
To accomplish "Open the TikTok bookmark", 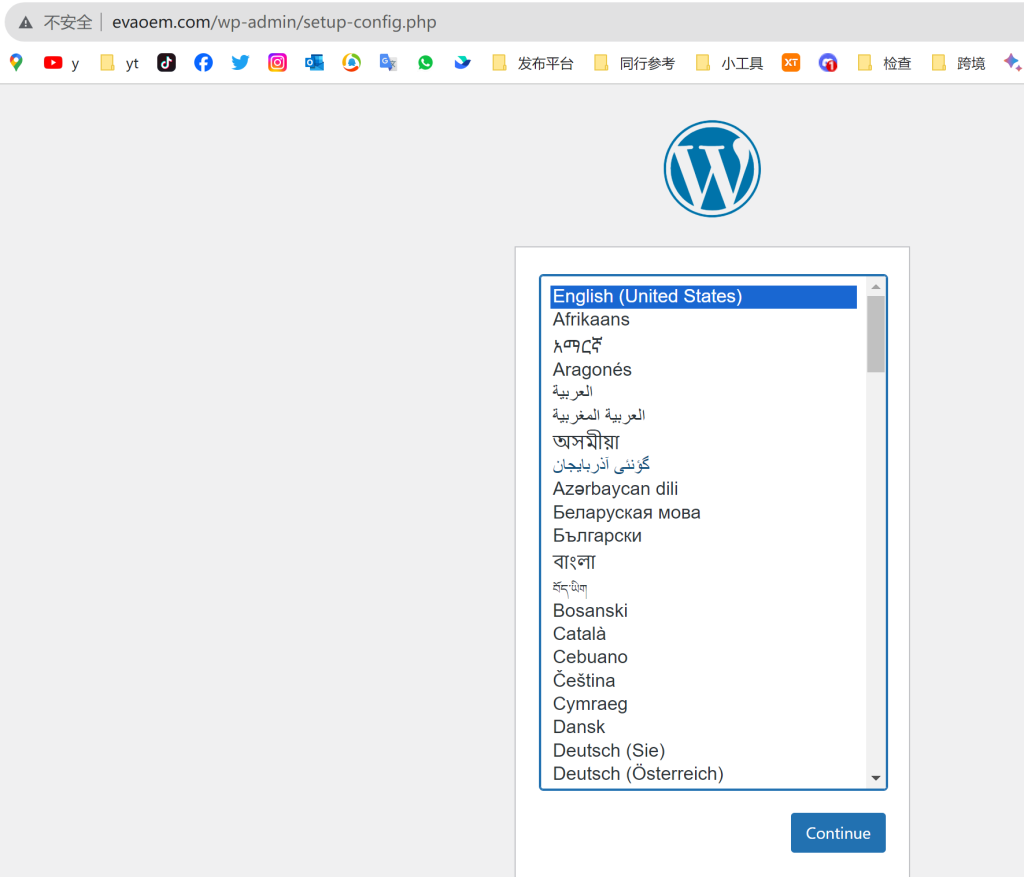I will tap(167, 63).
